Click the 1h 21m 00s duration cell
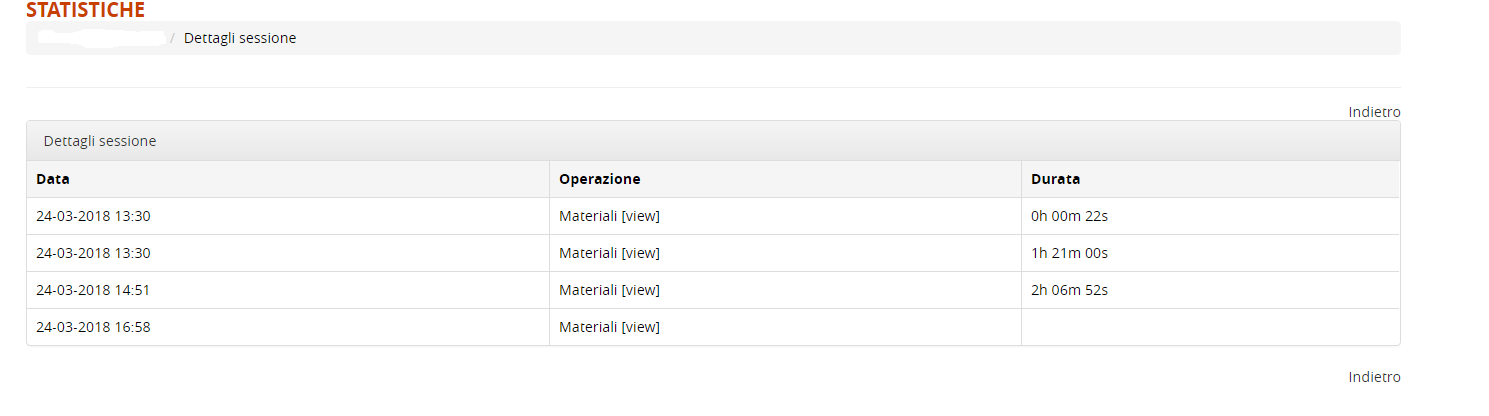This screenshot has width=1489, height=416. (x=1069, y=253)
